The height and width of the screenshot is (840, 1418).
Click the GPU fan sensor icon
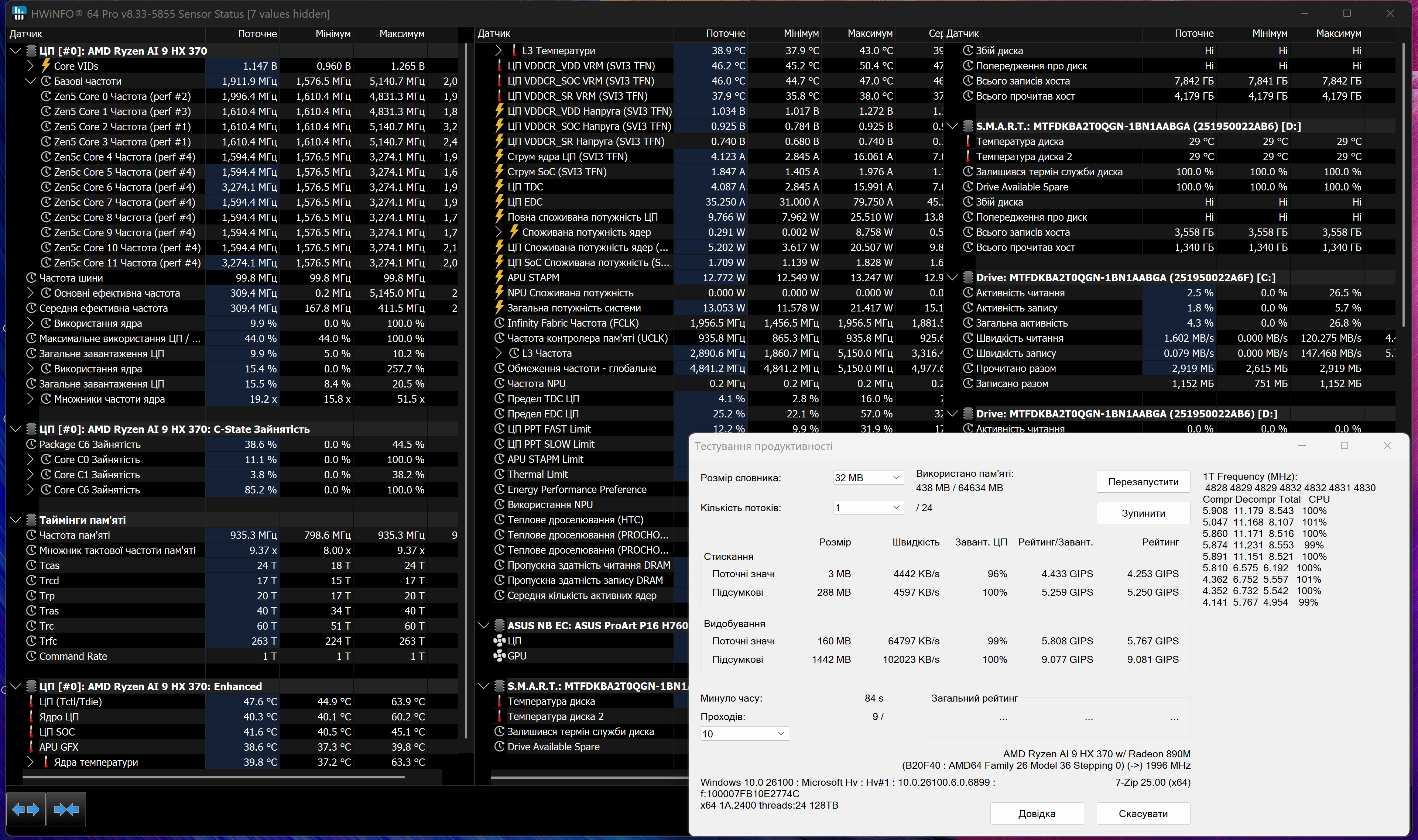coord(499,656)
